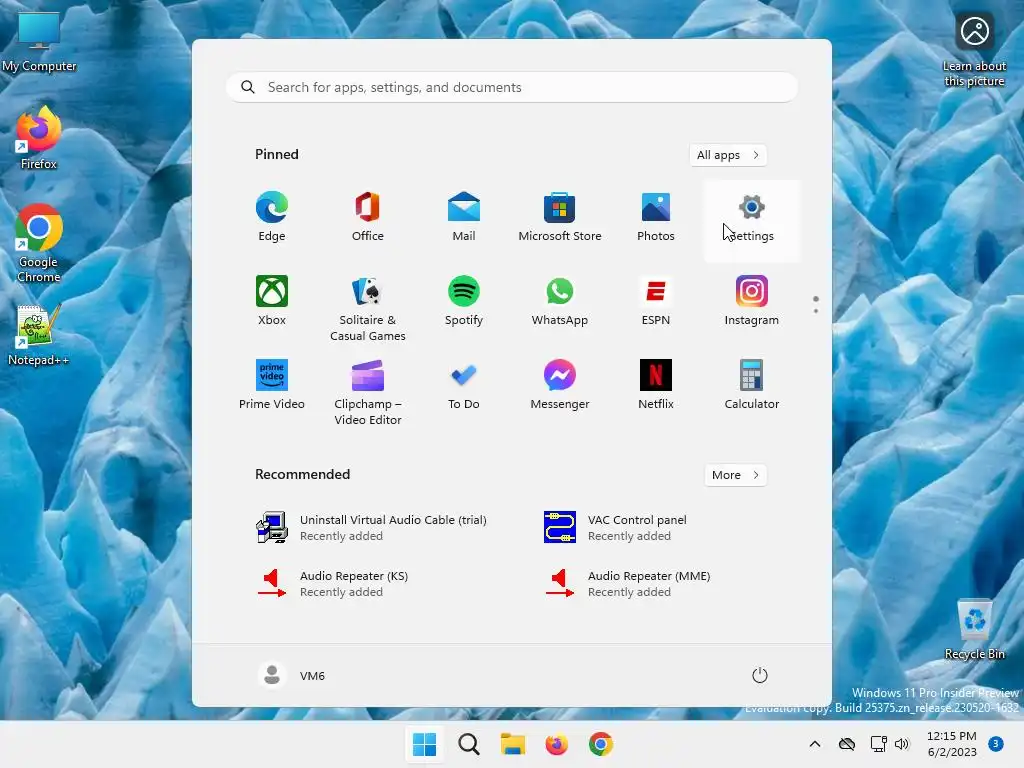Show All apps list
The width and height of the screenshot is (1024, 768).
pos(728,155)
